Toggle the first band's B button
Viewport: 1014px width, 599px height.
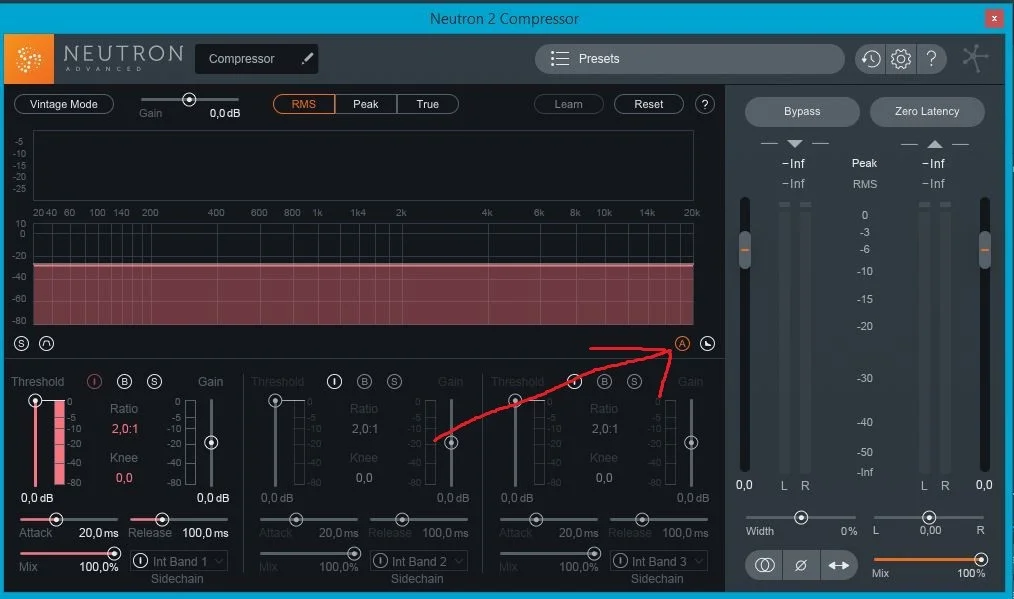point(124,382)
